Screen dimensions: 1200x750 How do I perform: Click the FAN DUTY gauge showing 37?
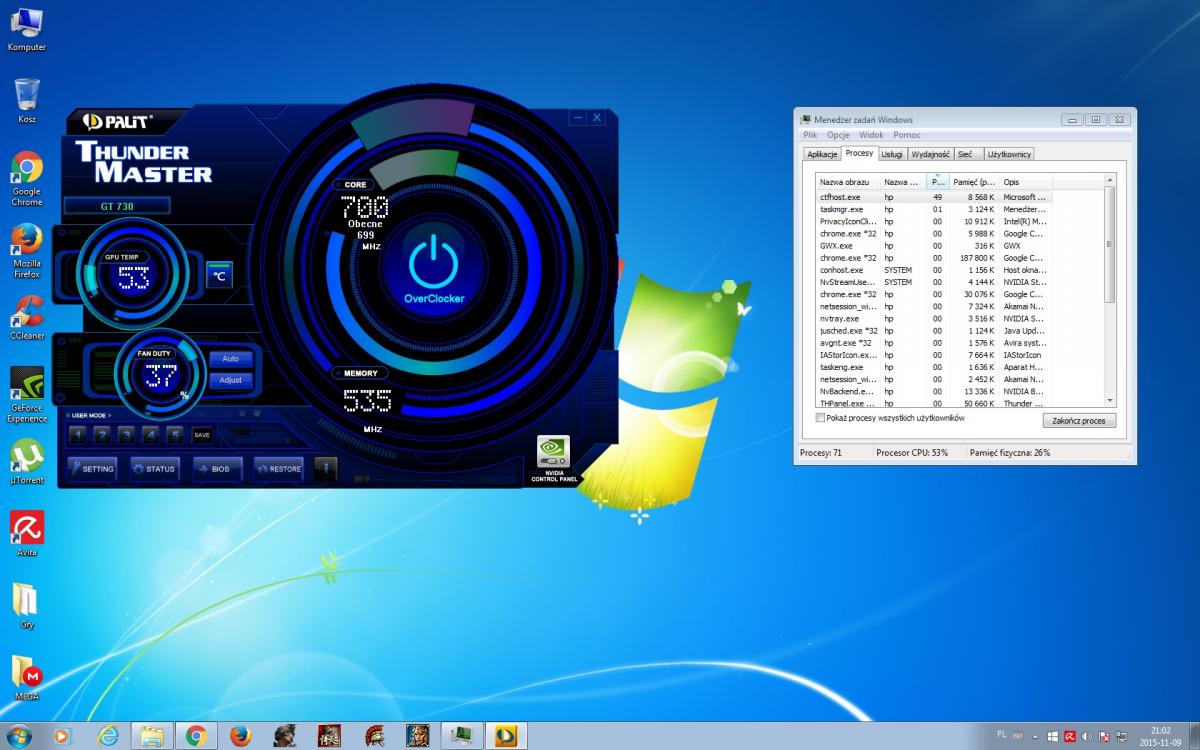click(158, 375)
